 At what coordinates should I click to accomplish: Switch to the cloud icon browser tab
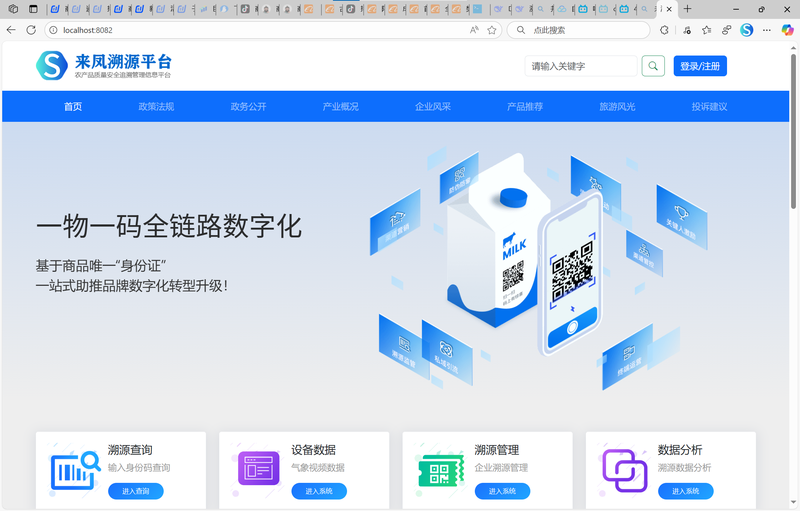562,9
